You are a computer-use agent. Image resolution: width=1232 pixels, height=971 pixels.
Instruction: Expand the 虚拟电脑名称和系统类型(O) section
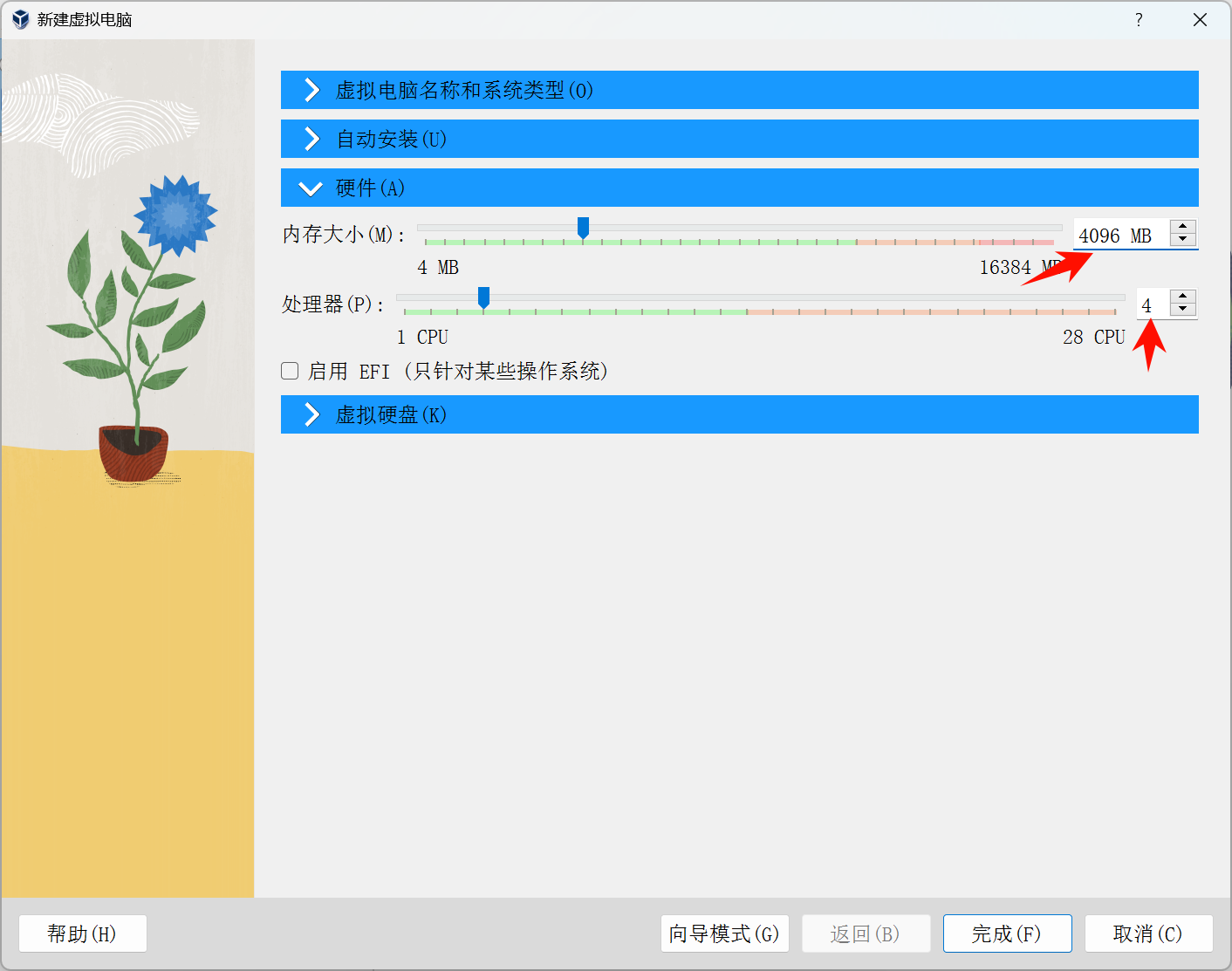point(739,90)
